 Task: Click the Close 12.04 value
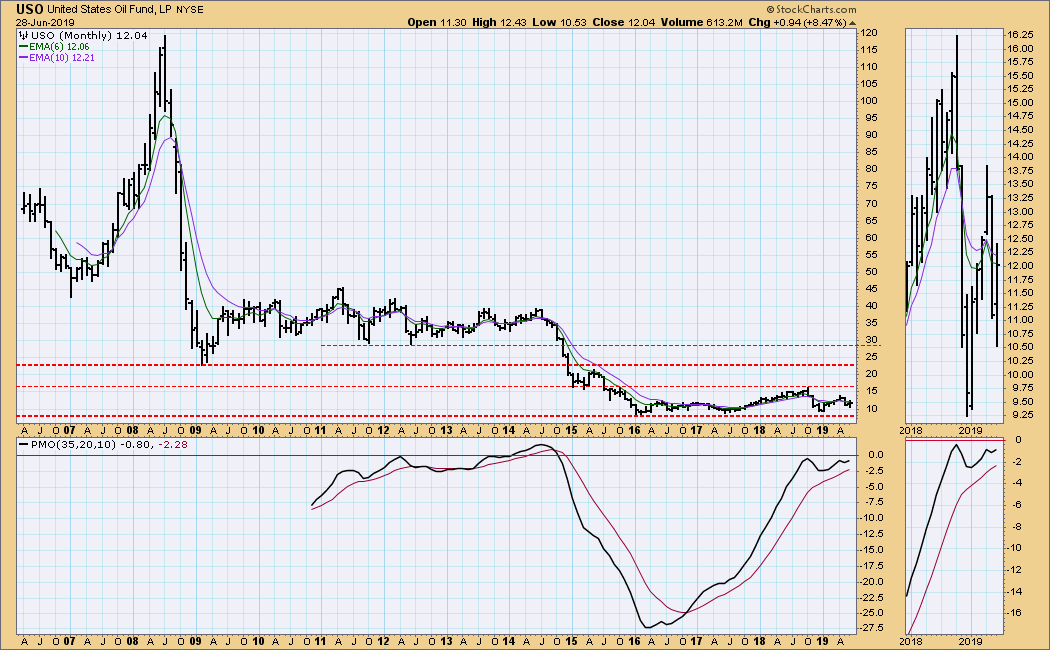click(x=623, y=22)
